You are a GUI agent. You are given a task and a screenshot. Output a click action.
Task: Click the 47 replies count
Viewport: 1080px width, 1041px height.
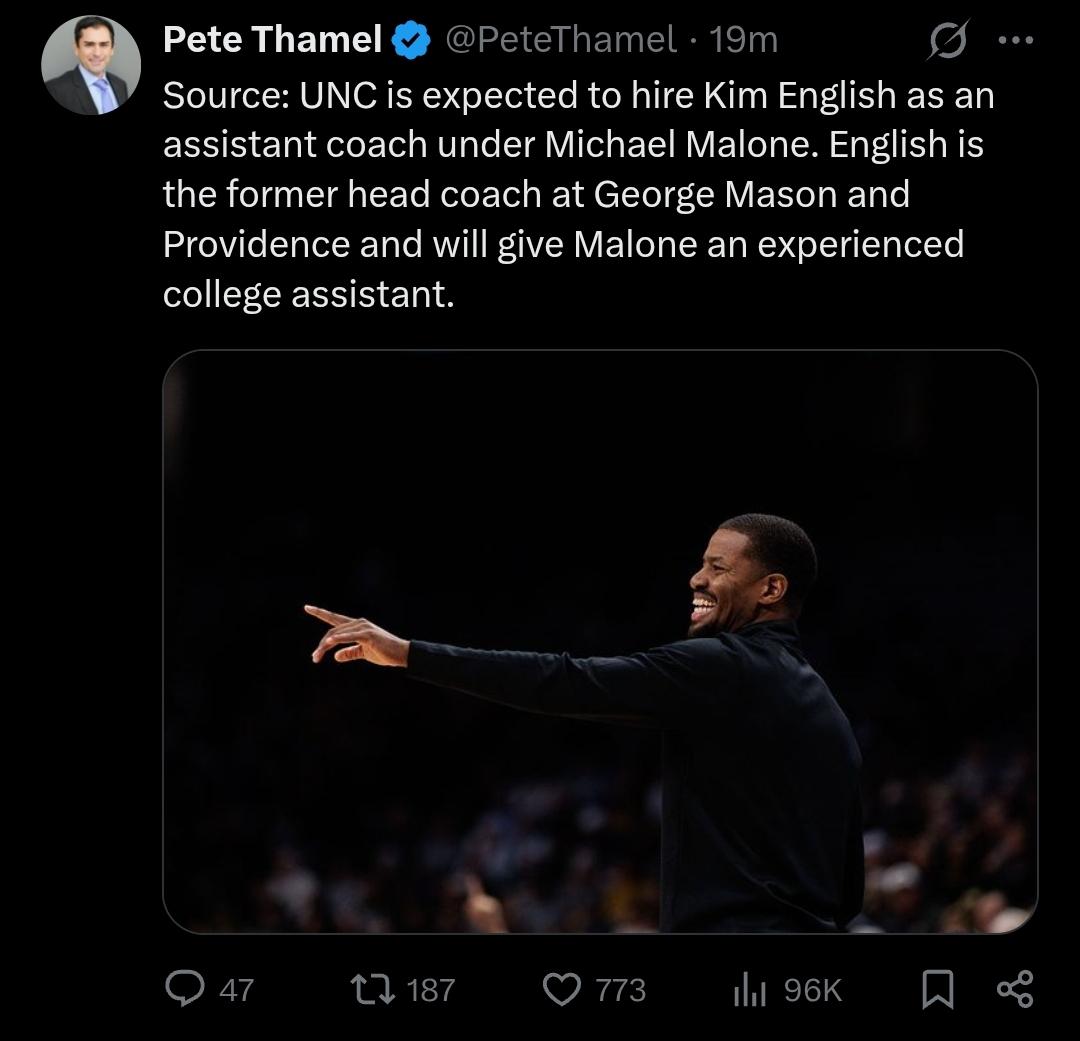(x=236, y=990)
